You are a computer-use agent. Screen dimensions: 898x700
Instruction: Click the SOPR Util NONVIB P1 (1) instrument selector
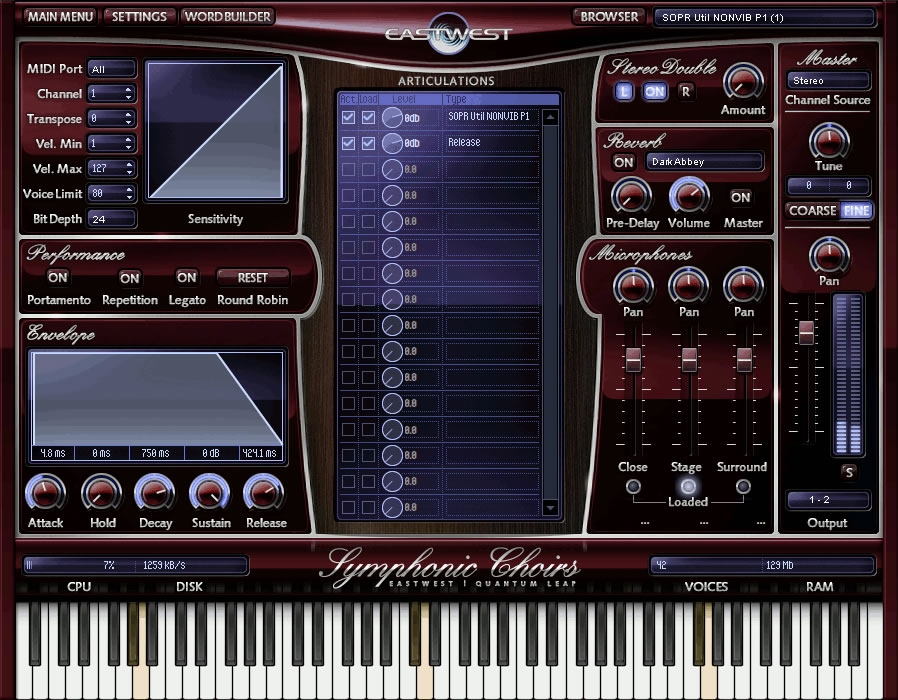765,18
